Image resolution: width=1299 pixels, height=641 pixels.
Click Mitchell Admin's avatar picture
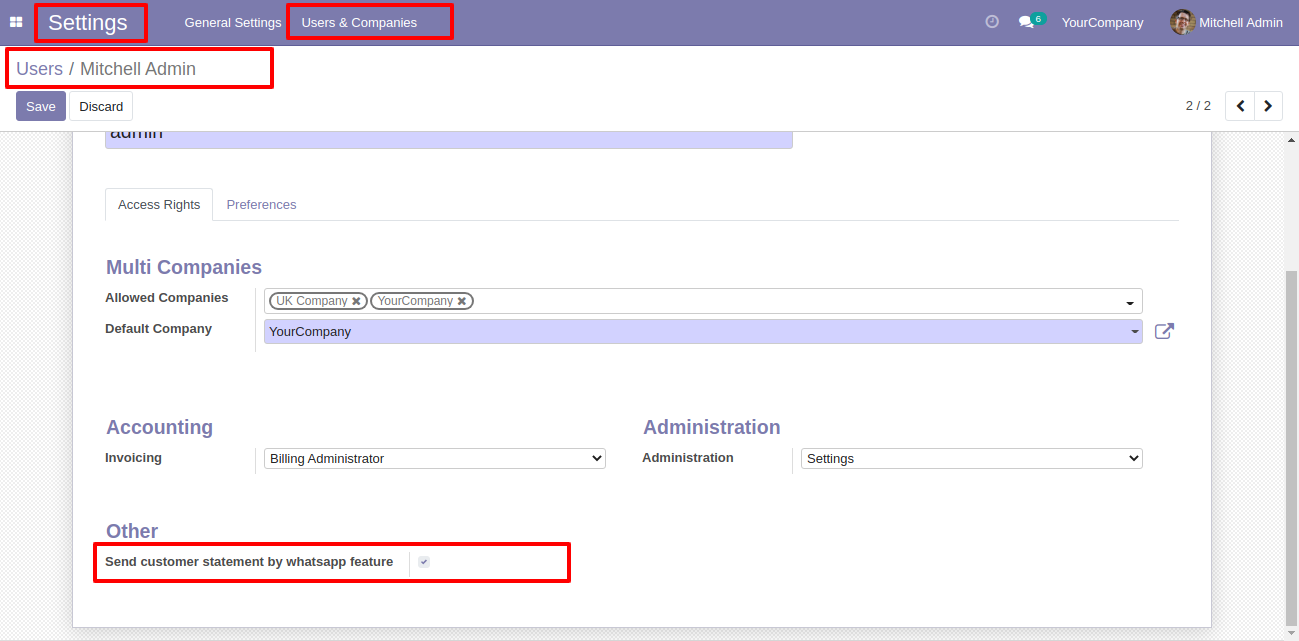click(1183, 22)
